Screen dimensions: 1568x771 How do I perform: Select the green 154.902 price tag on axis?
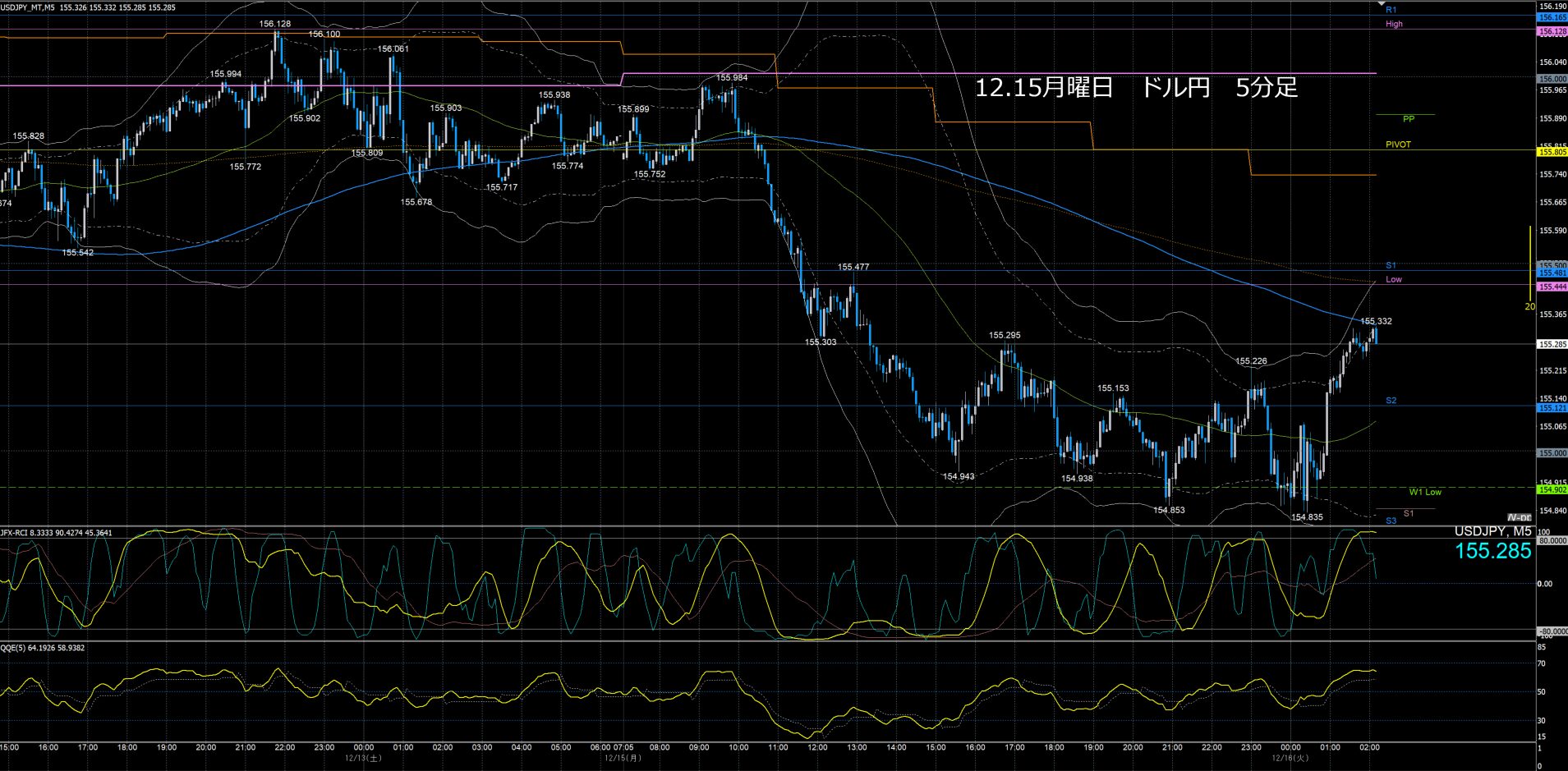tap(1552, 489)
